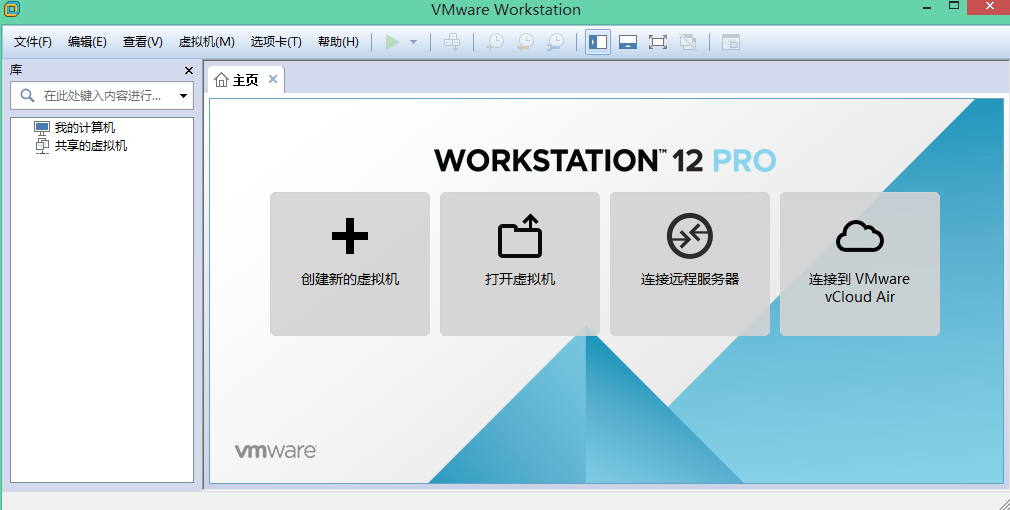The width and height of the screenshot is (1010, 510).
Task: Click the Unity mode toolbar icon
Action: (688, 42)
